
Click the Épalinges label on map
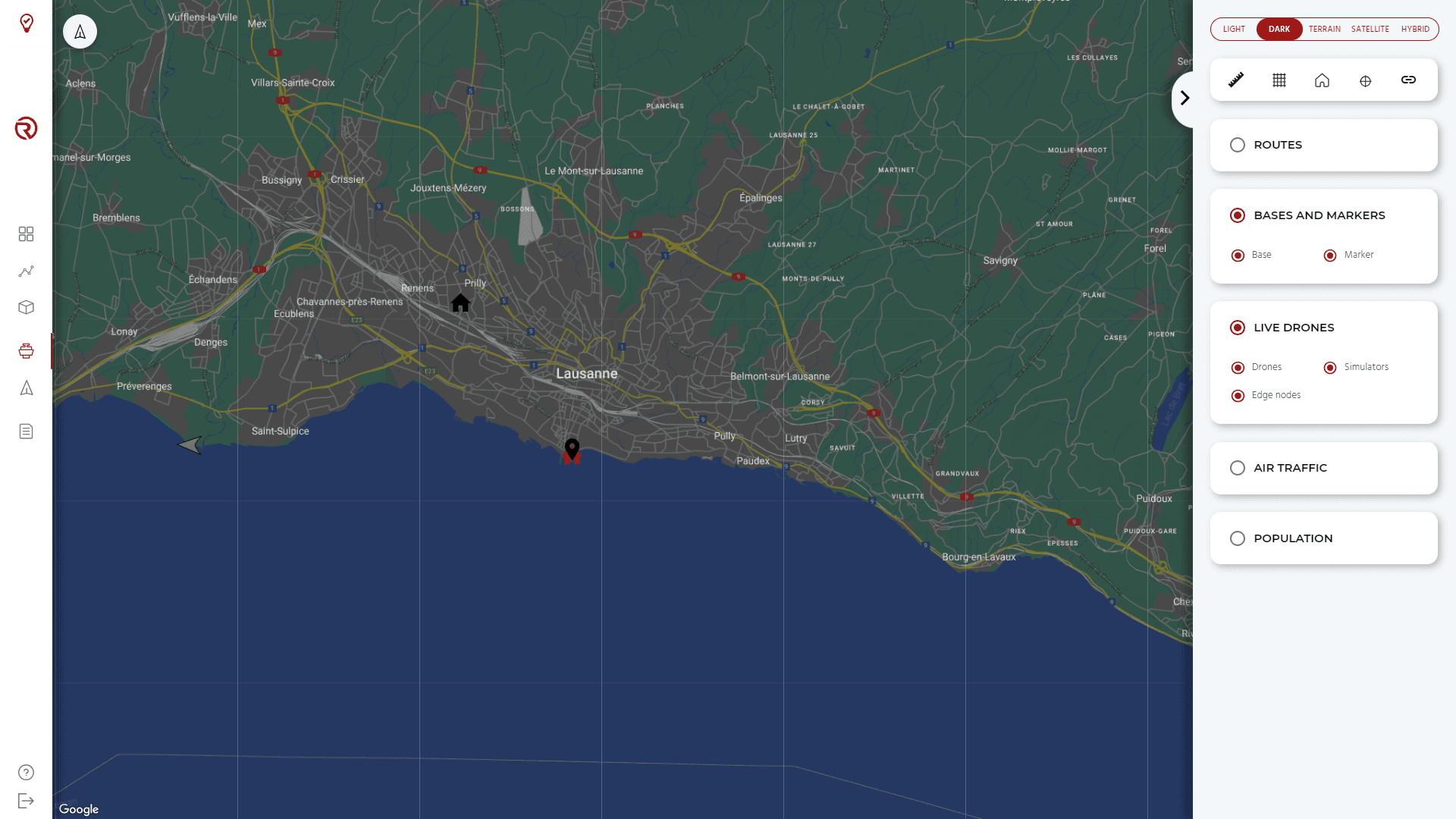pos(761,198)
